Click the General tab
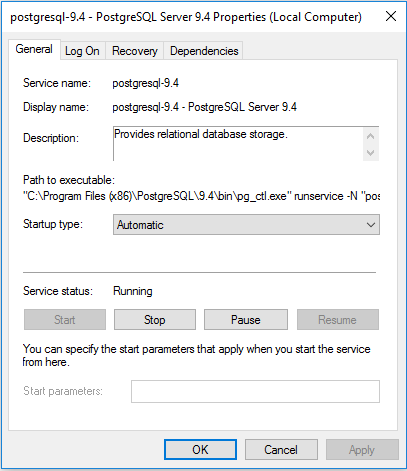Viewport: 407px width, 471px height. click(34, 49)
